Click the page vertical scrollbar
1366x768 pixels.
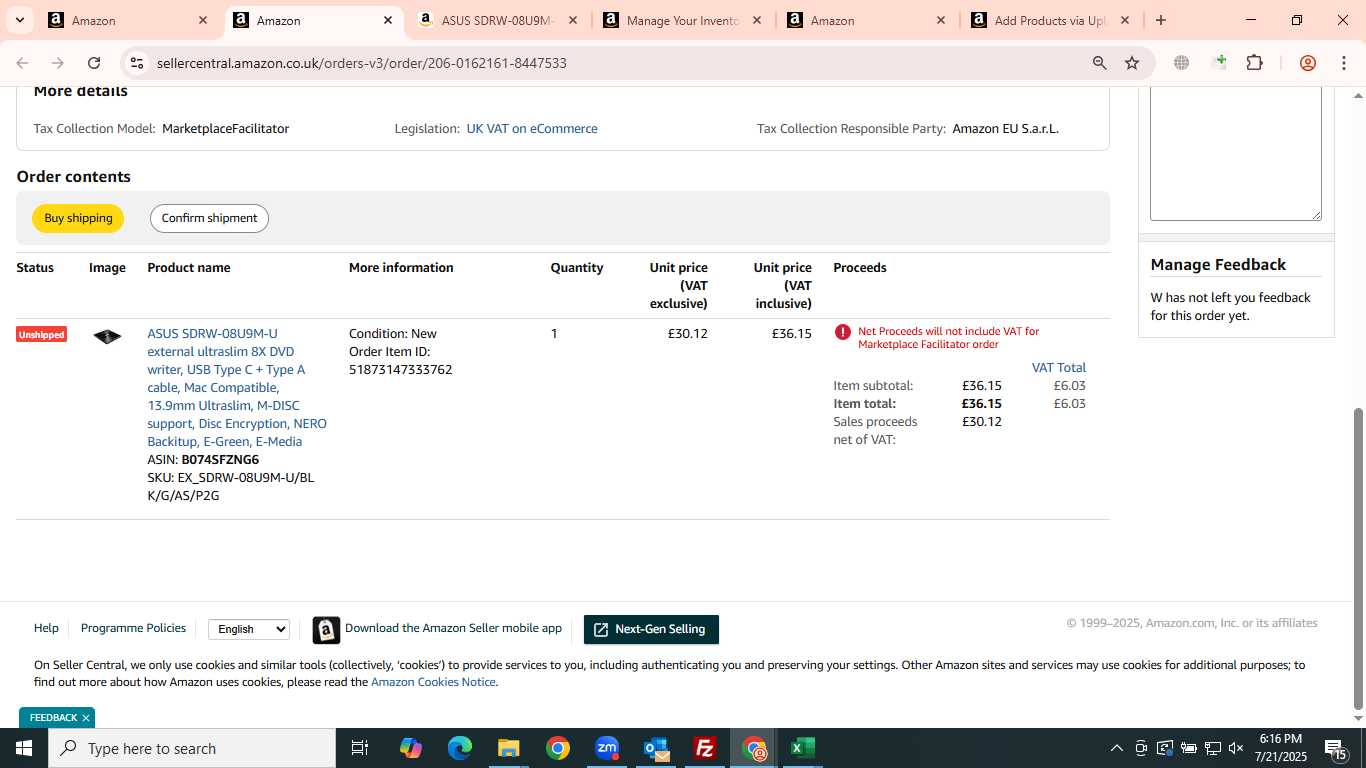1358,558
